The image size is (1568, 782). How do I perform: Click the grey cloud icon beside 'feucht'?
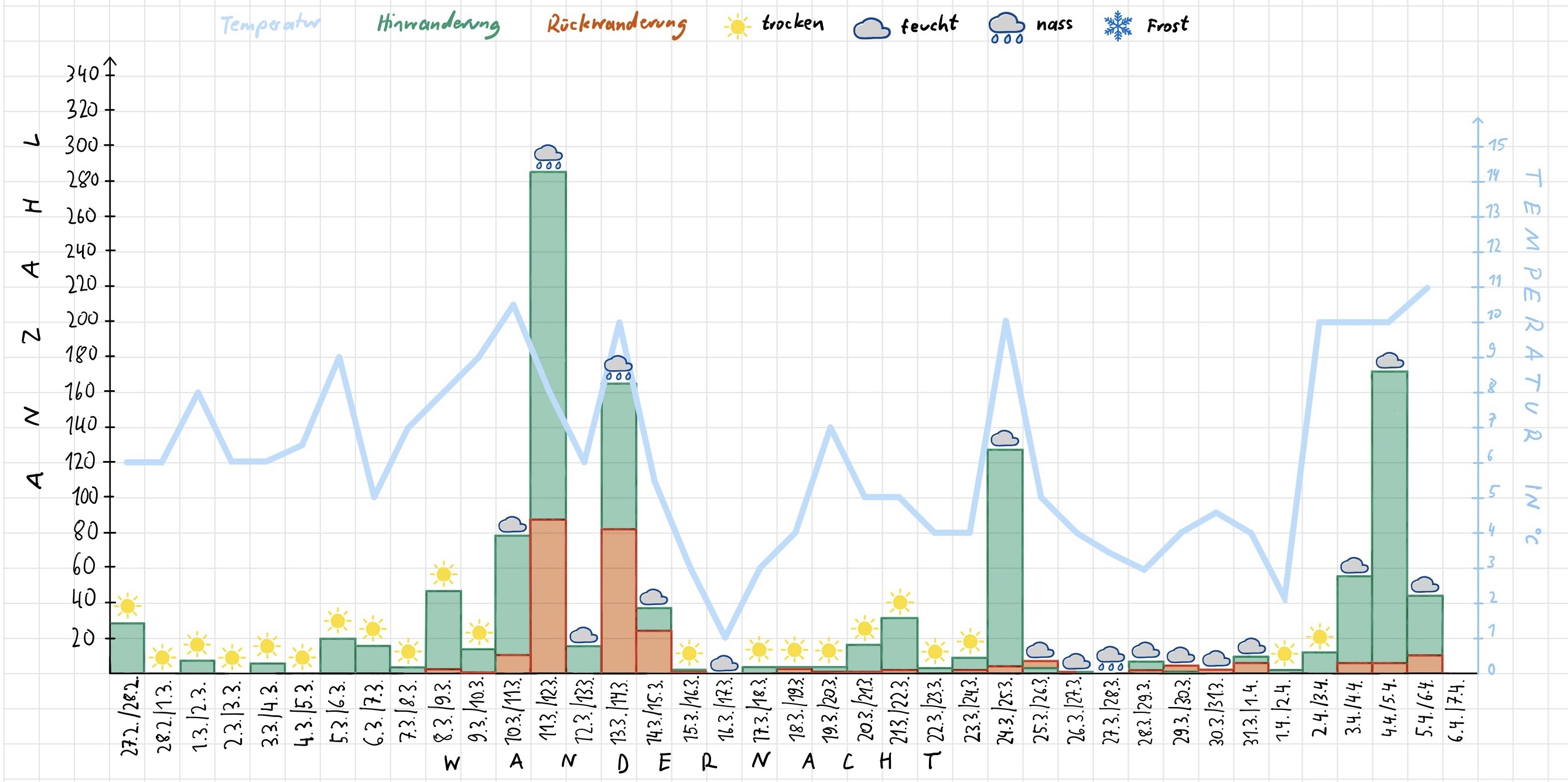[x=872, y=29]
